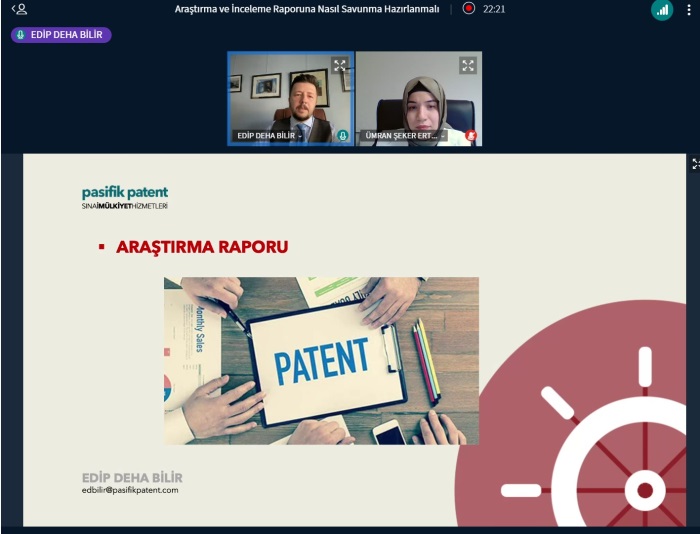Make Ümran Şeker's webcam fullscreen

point(468,66)
